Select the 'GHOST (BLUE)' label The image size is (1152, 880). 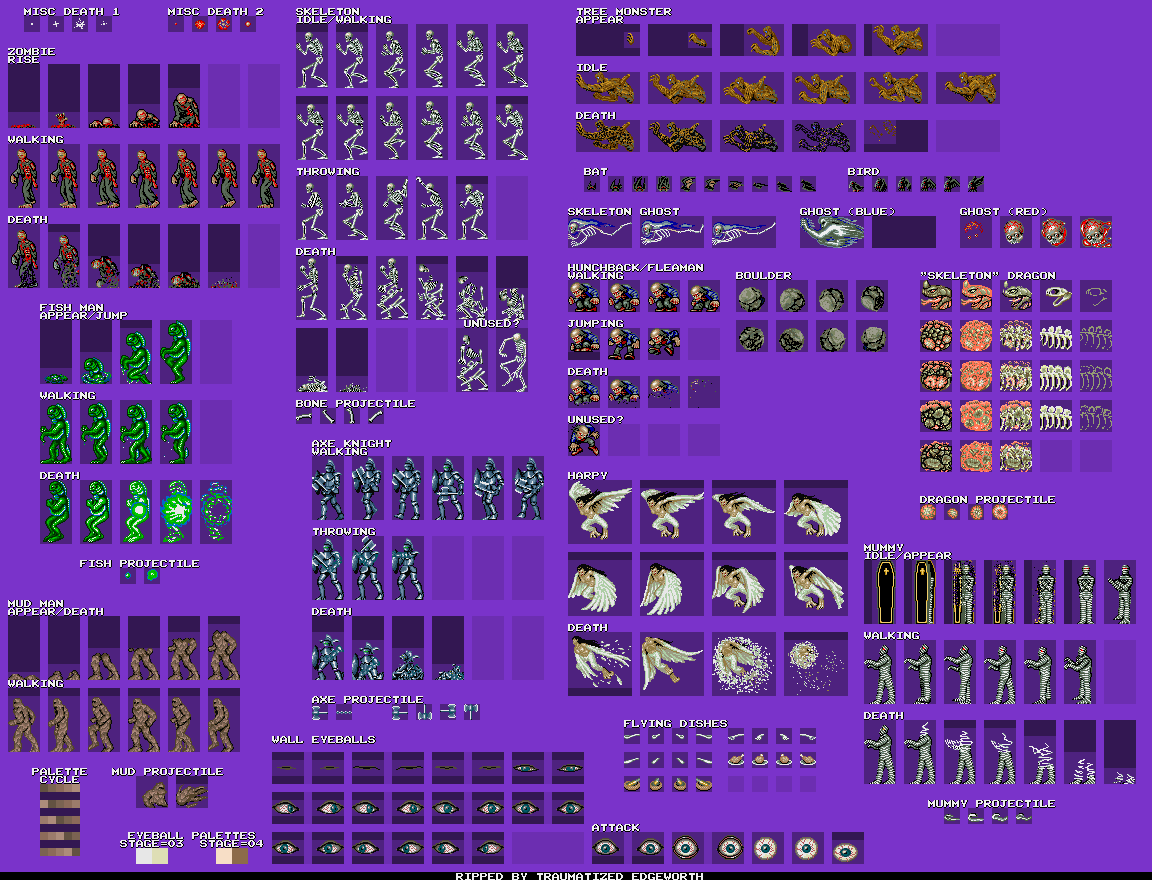click(x=848, y=212)
